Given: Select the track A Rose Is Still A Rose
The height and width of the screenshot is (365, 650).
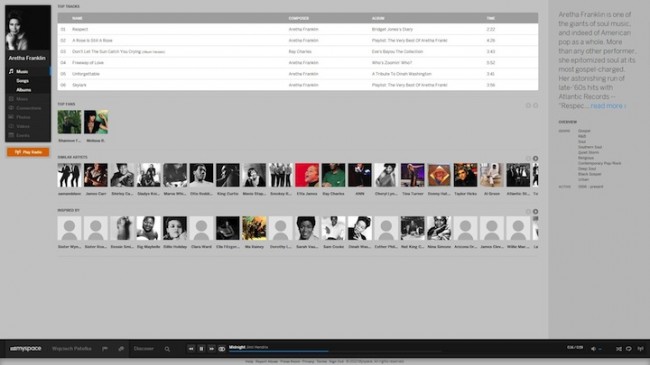Looking at the screenshot, I should [x=92, y=41].
